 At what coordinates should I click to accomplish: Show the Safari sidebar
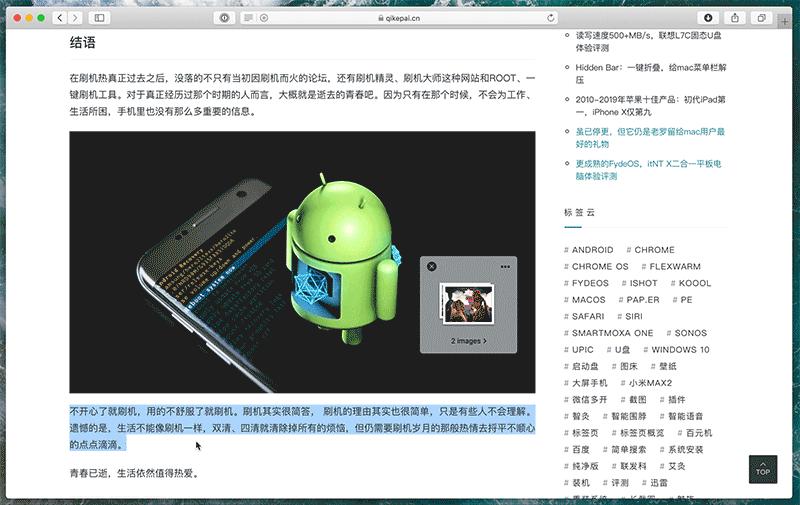pyautogui.click(x=99, y=18)
